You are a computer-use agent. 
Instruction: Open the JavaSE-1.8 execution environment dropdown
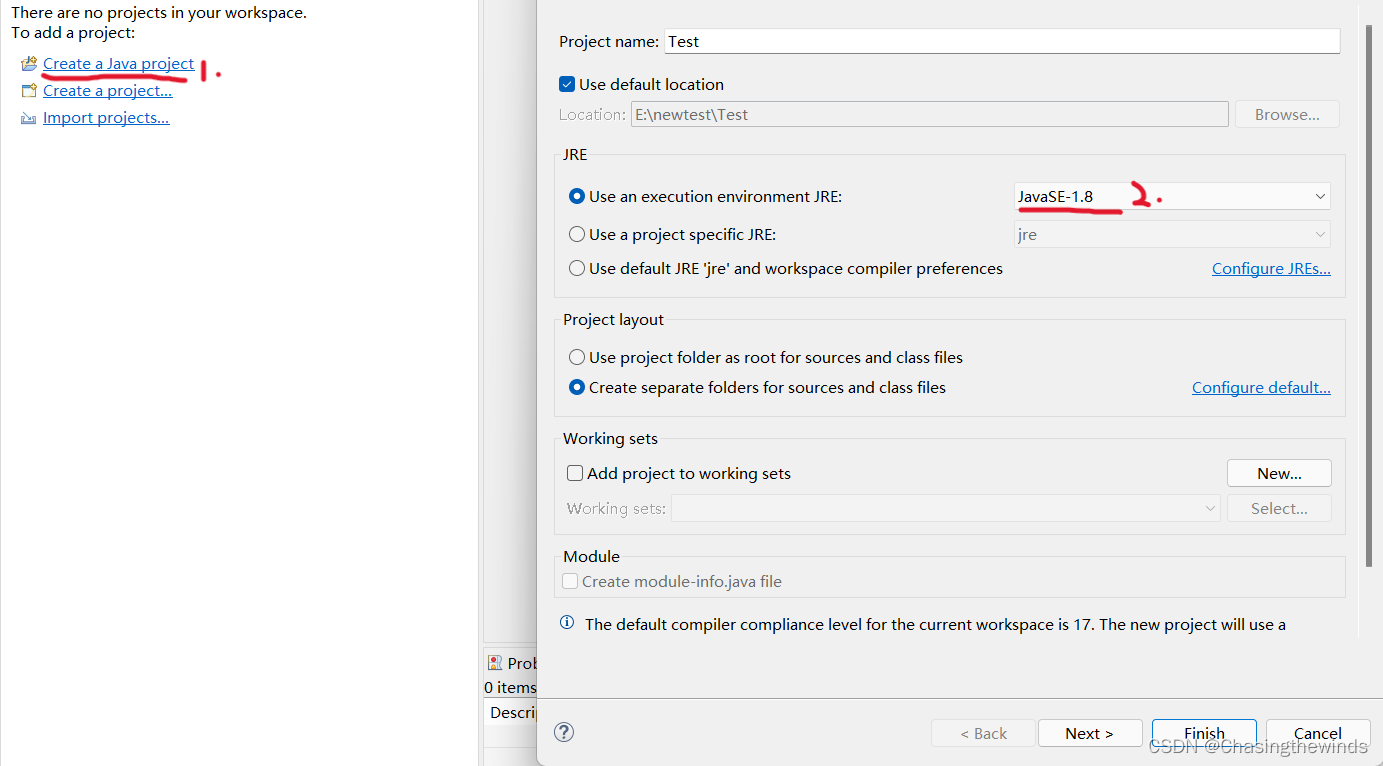[1172, 197]
